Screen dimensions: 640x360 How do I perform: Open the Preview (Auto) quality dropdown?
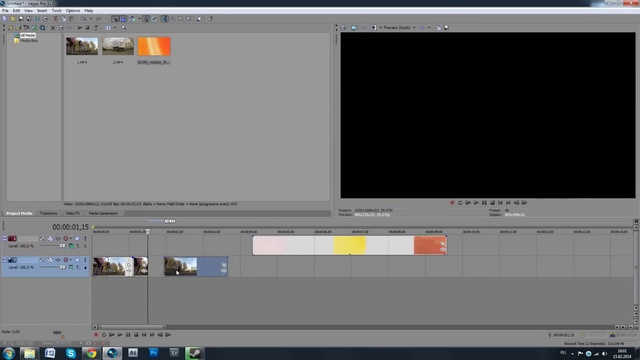coord(399,28)
